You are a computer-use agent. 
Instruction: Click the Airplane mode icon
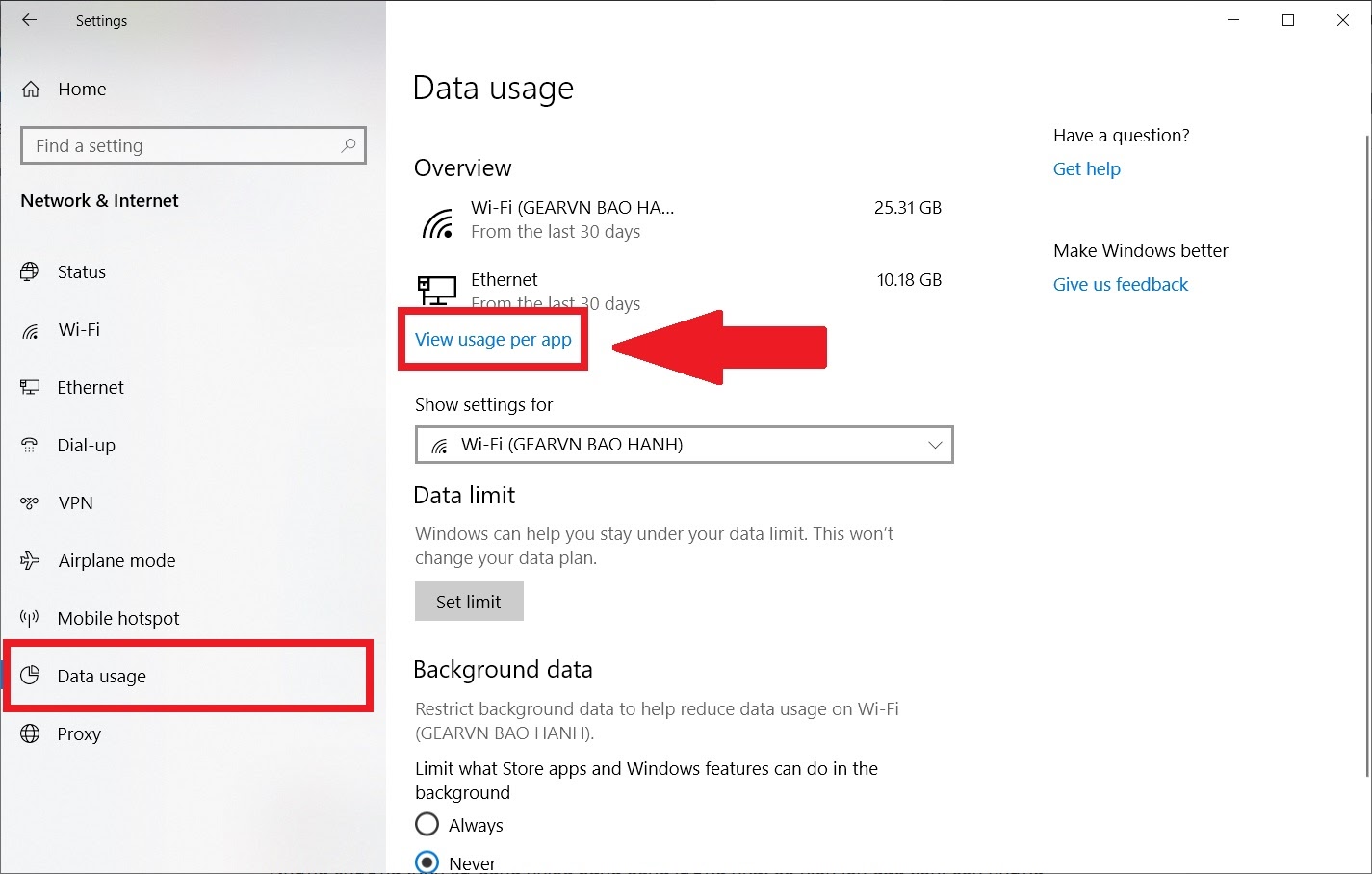pos(30,560)
